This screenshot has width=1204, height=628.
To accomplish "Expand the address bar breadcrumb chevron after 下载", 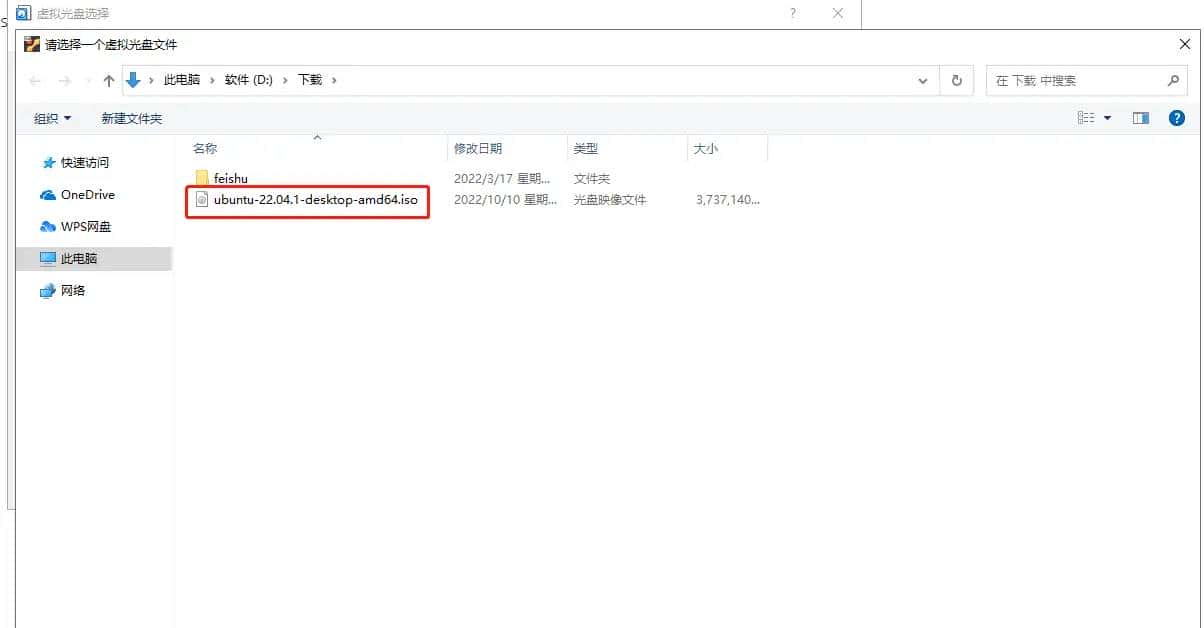I will point(335,80).
